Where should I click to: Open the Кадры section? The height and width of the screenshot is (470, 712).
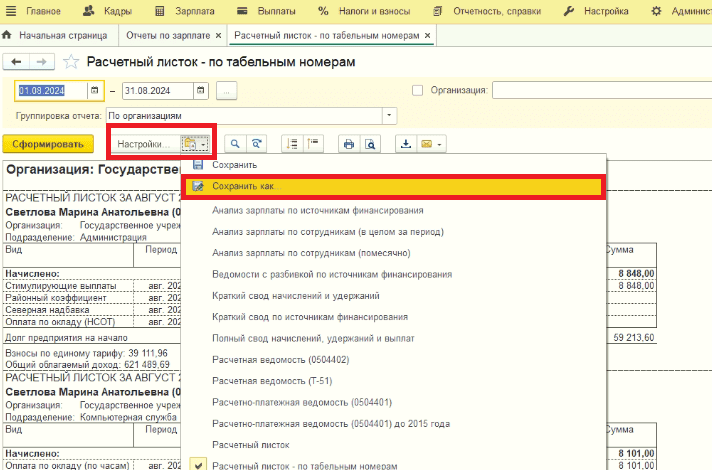(x=107, y=11)
